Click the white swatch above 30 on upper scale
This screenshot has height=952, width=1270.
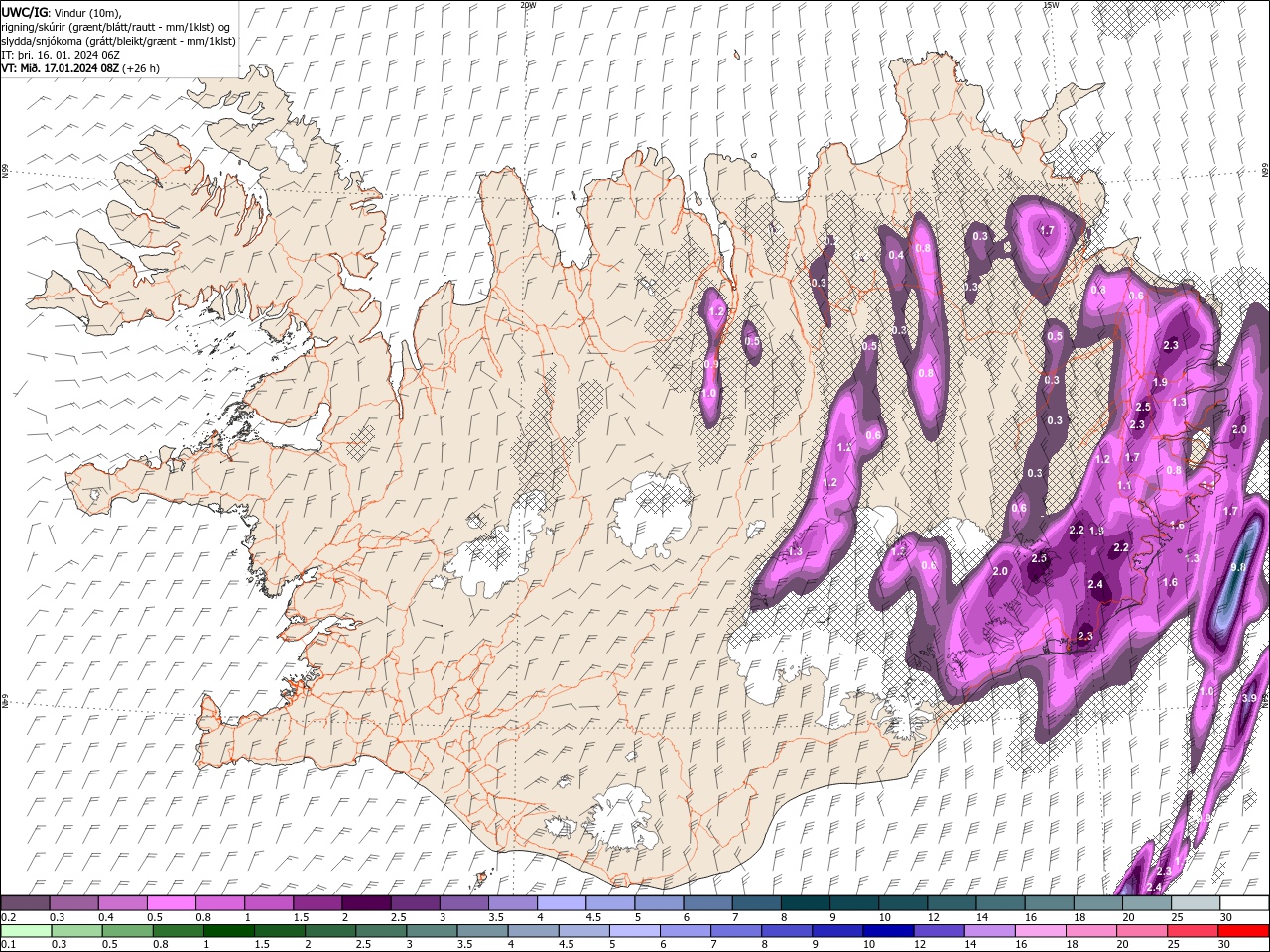point(1244,903)
